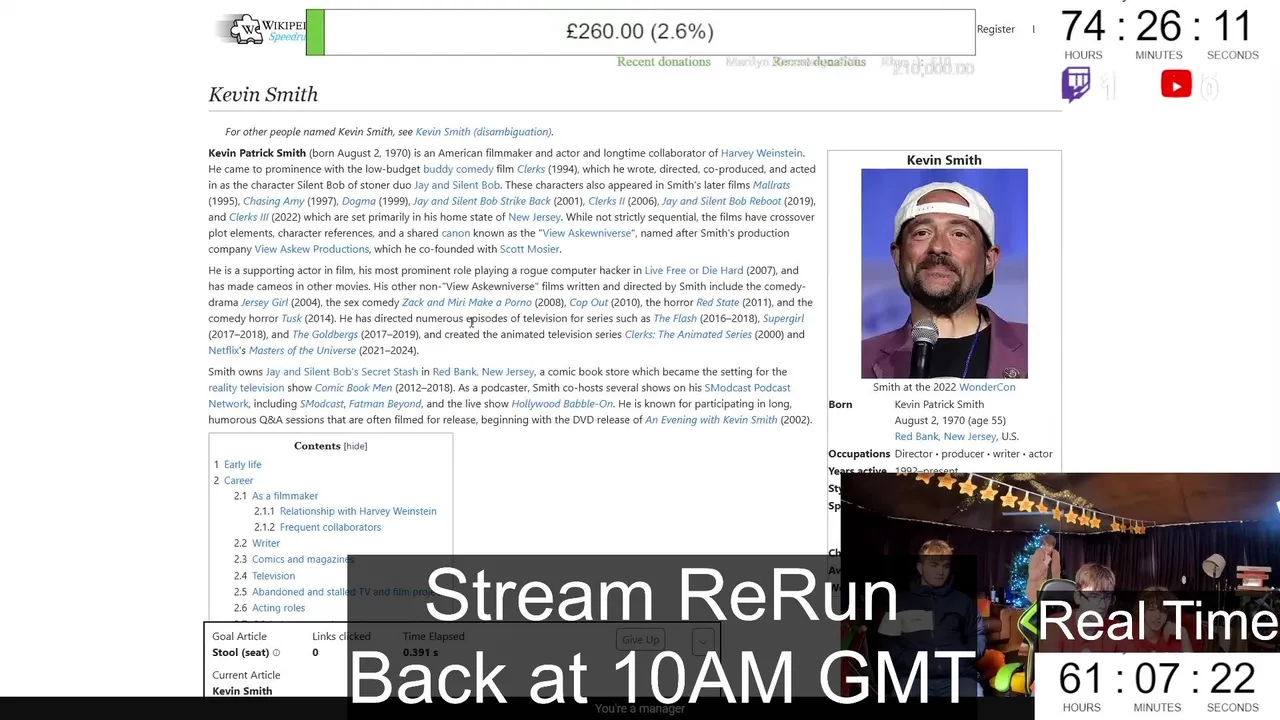This screenshot has height=720, width=1280.
Task: Open the reality television link
Action: pyautogui.click(x=246, y=388)
